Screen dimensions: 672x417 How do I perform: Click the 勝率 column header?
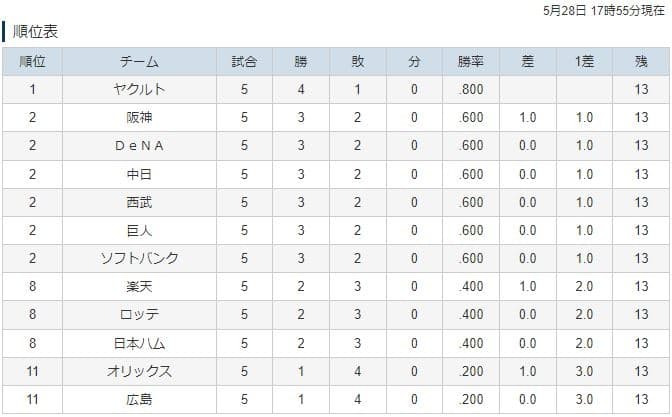pos(471,62)
